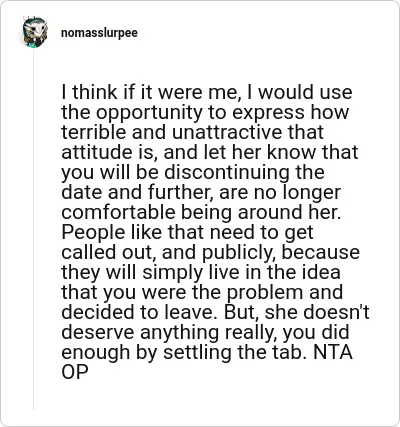This screenshot has width=400, height=427.
Task: Click the text "People like that need to get"
Action: [187, 232]
